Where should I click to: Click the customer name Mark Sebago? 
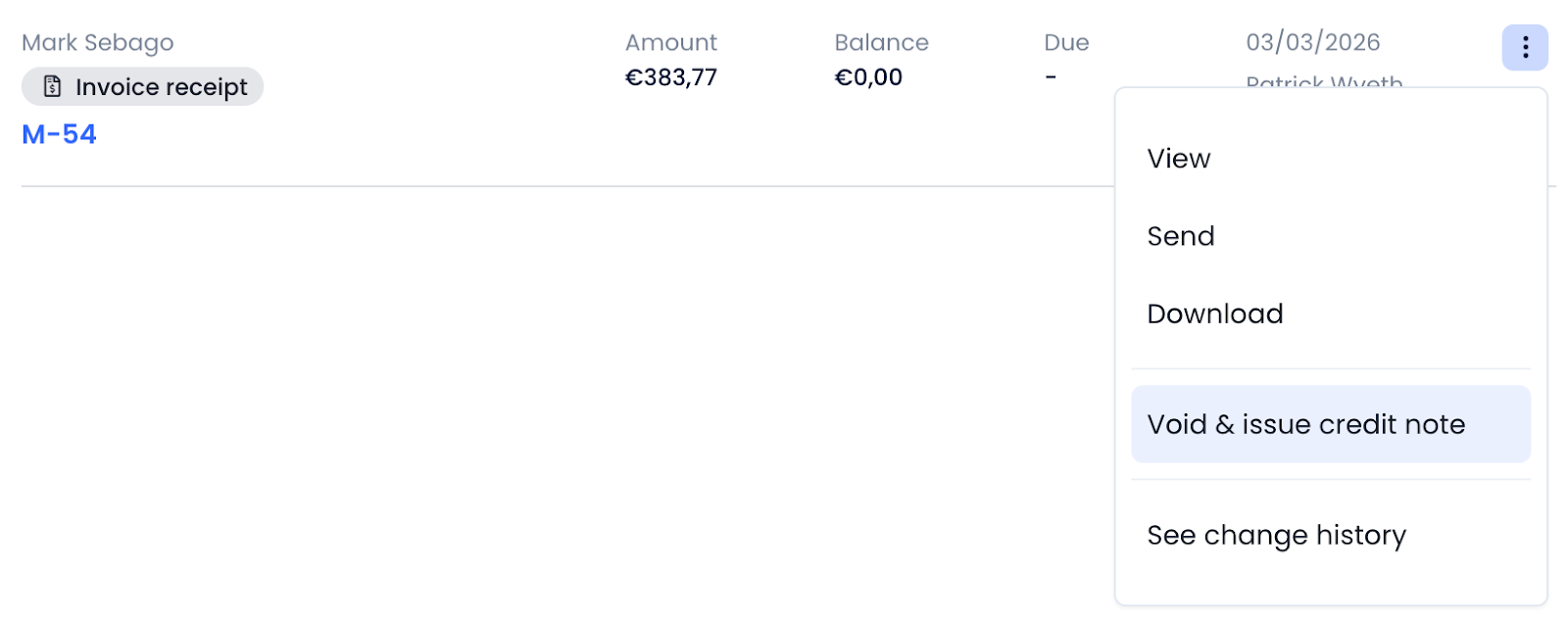(x=97, y=43)
